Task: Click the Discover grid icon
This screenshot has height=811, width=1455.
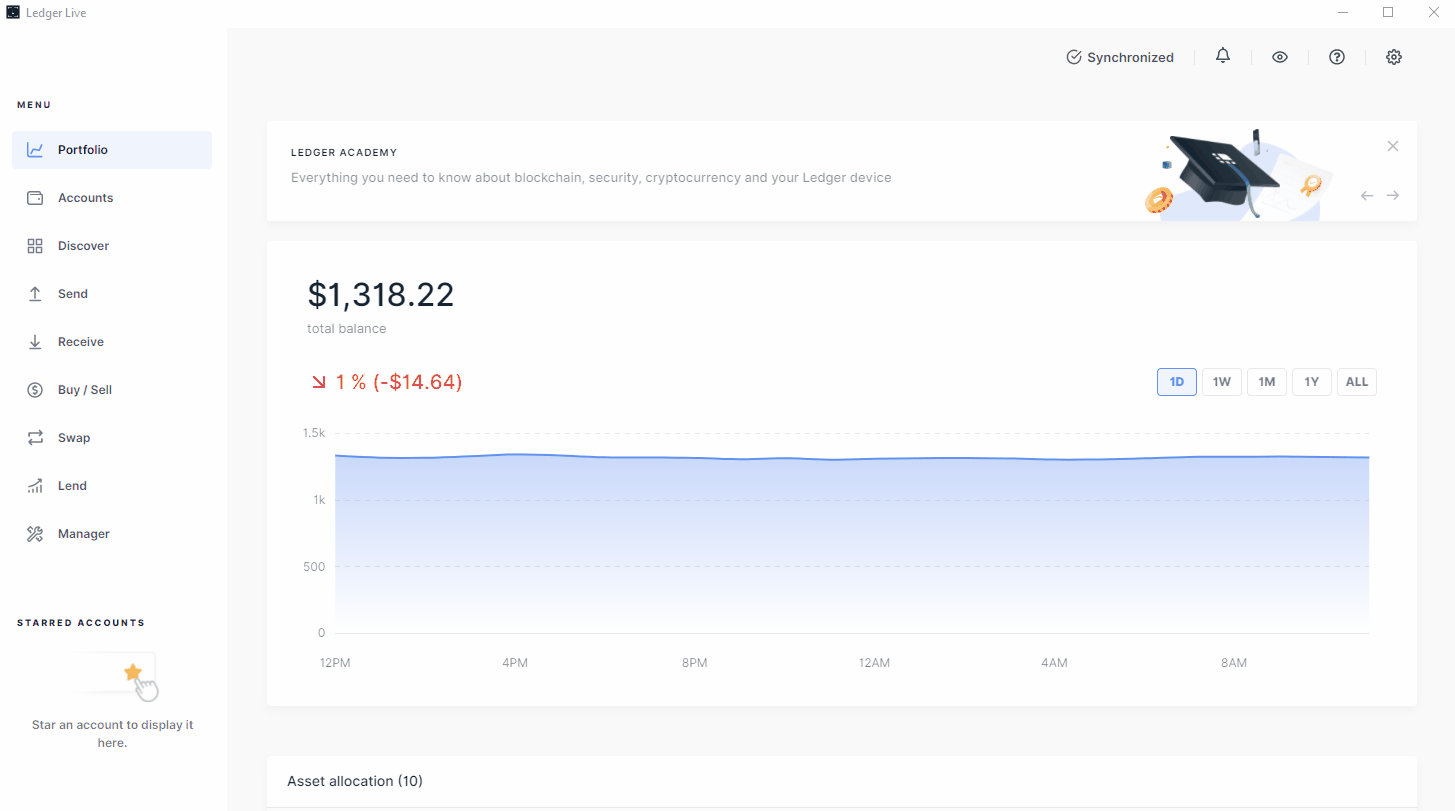Action: click(x=35, y=246)
